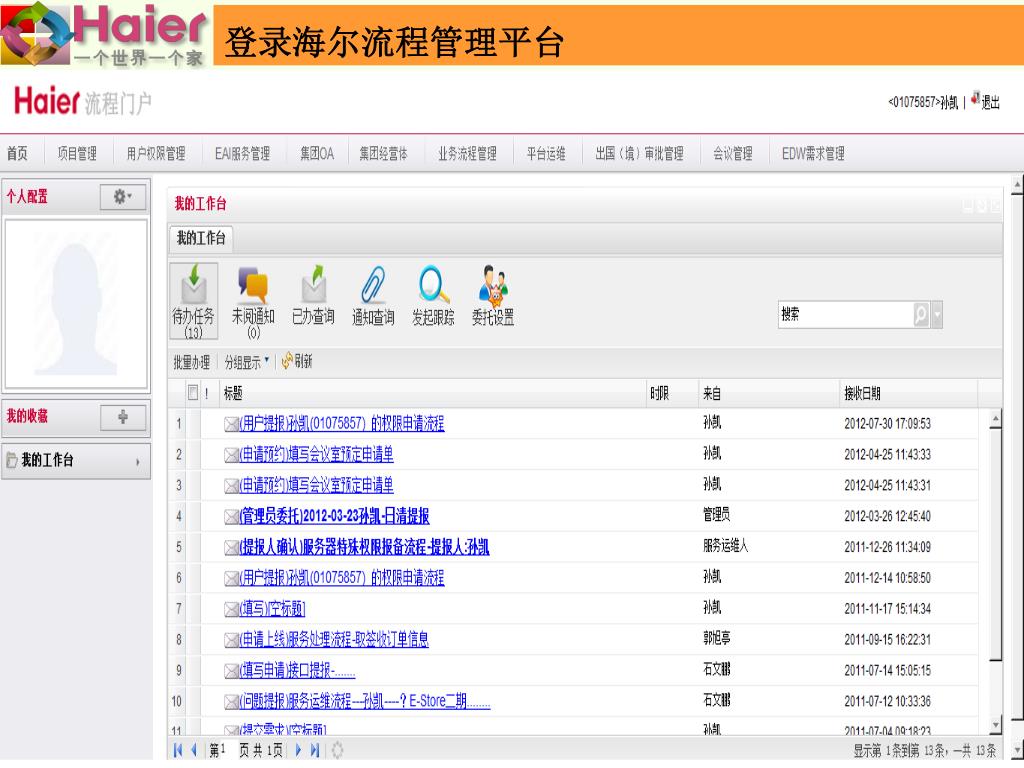Click sender 郭旭亭 in row 8
The image size is (1024, 768).
pyautogui.click(x=716, y=639)
